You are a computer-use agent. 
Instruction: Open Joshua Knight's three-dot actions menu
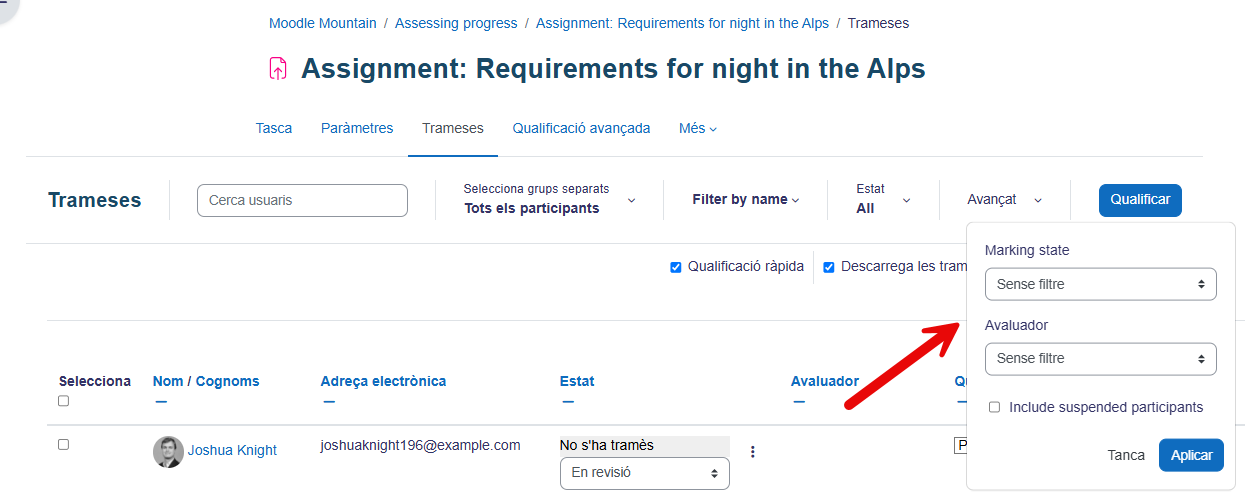tap(753, 452)
